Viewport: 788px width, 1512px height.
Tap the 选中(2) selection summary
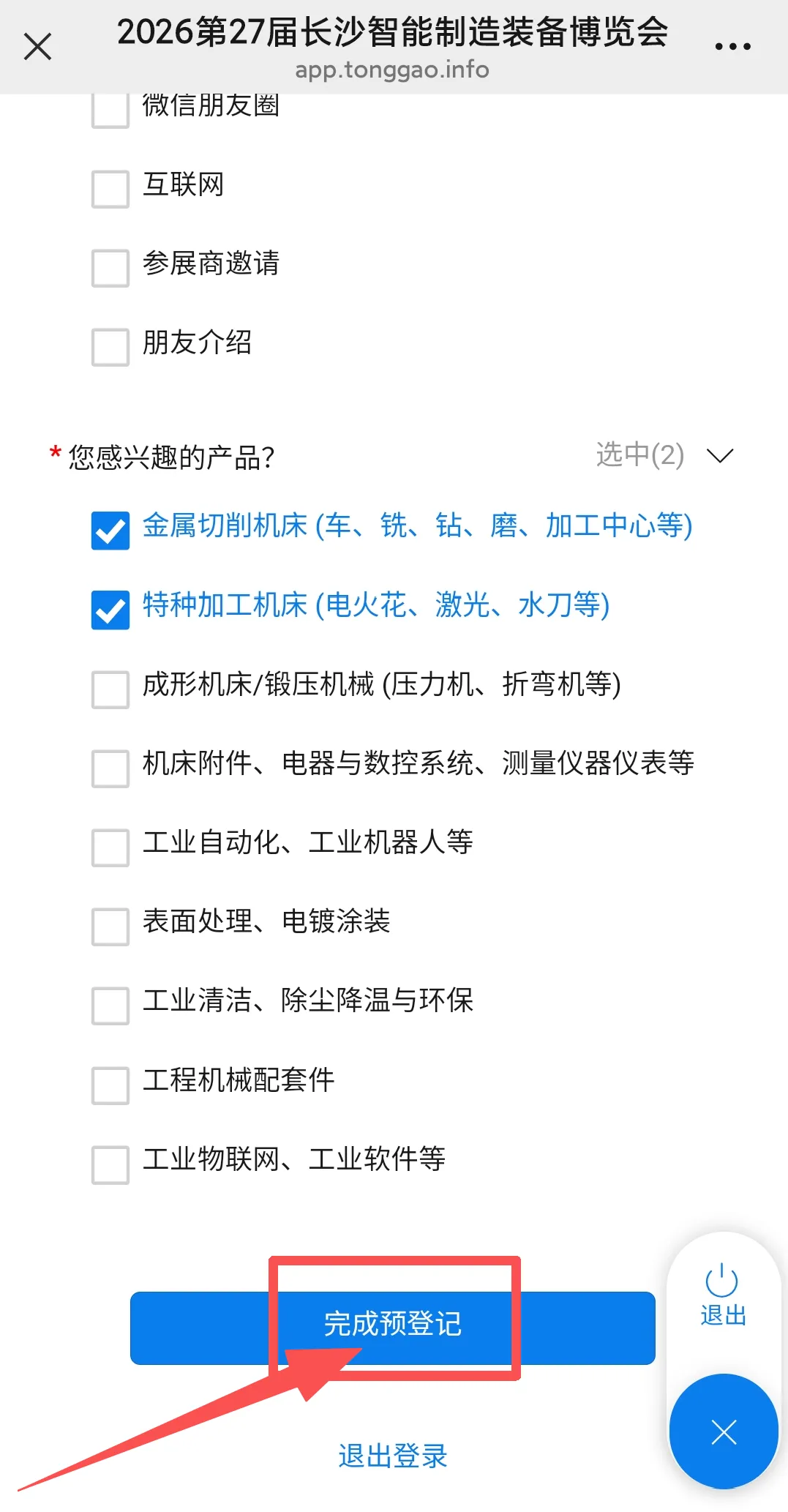639,455
